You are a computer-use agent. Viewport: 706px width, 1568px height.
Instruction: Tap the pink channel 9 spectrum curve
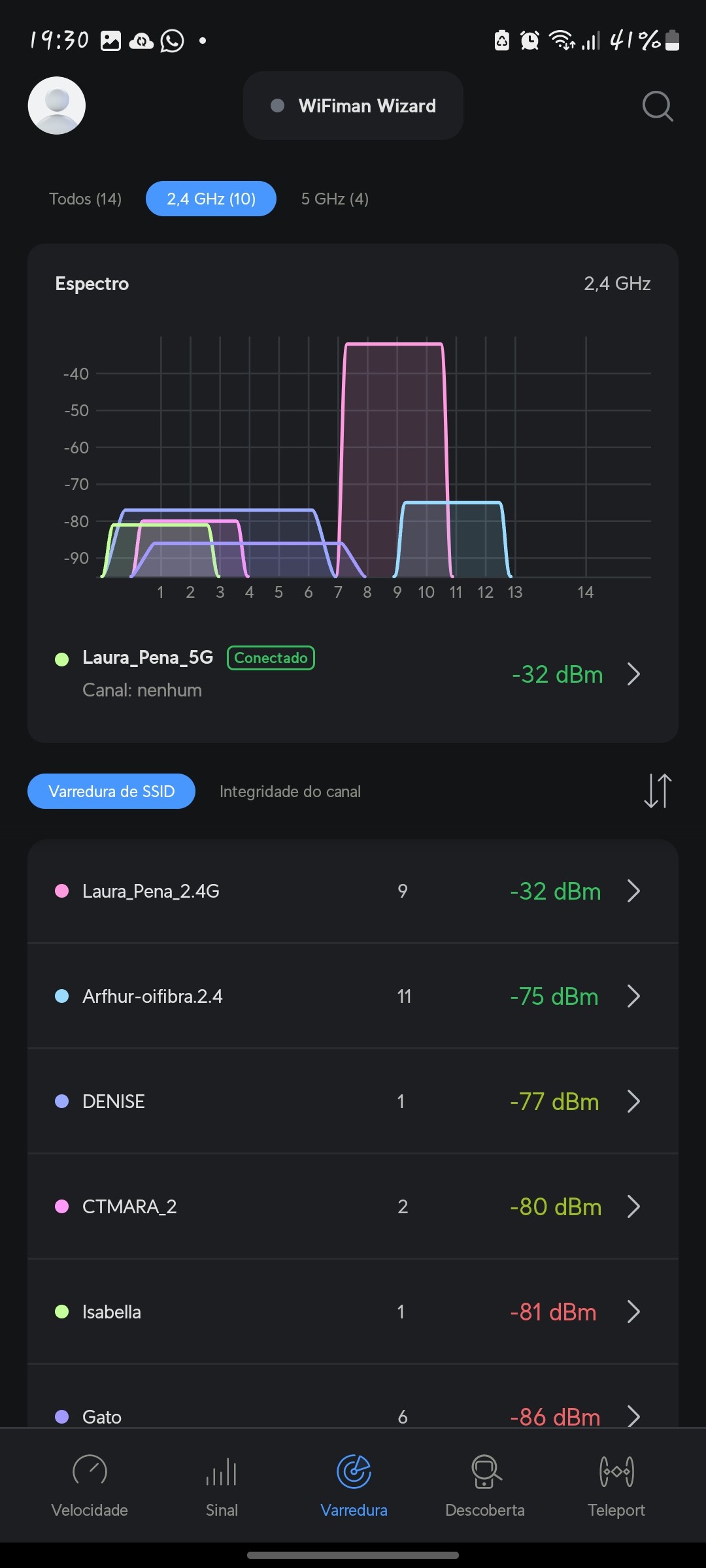point(394,344)
